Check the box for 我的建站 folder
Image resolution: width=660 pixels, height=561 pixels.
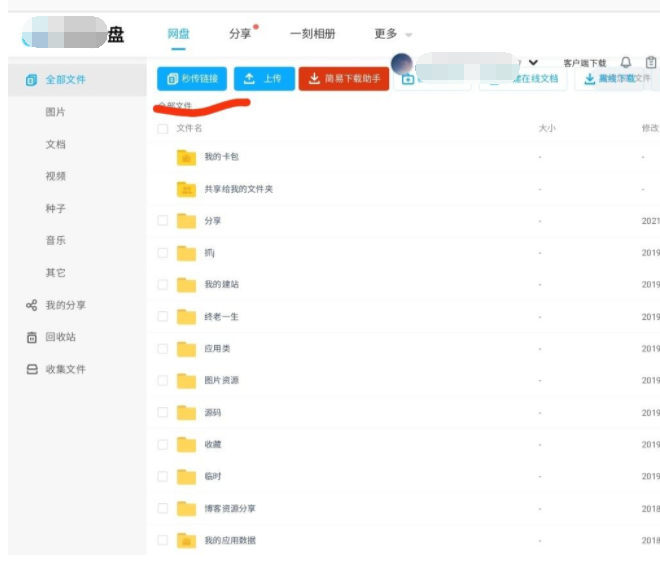click(162, 284)
